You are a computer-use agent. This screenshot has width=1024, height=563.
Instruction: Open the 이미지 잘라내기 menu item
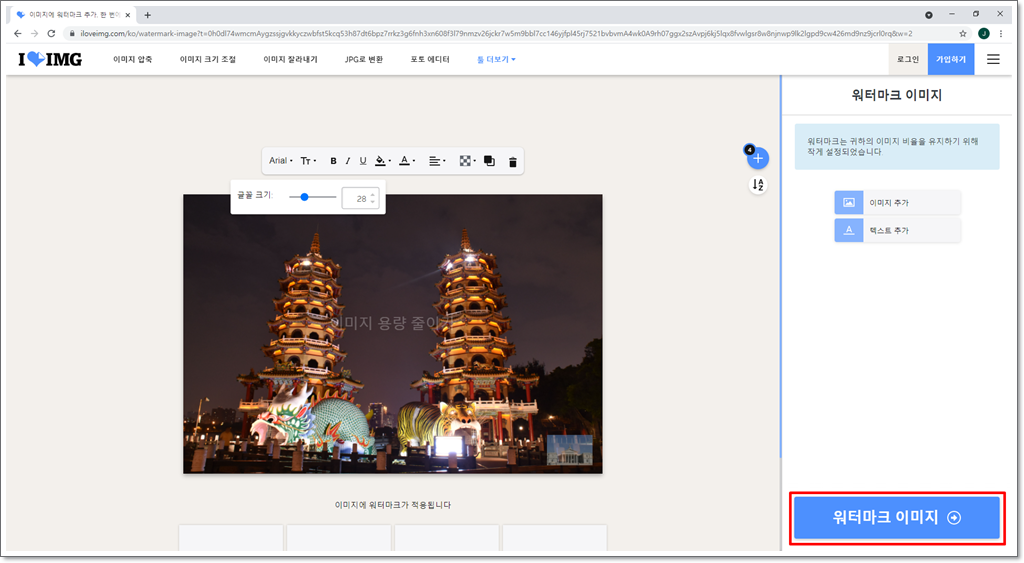pos(291,59)
